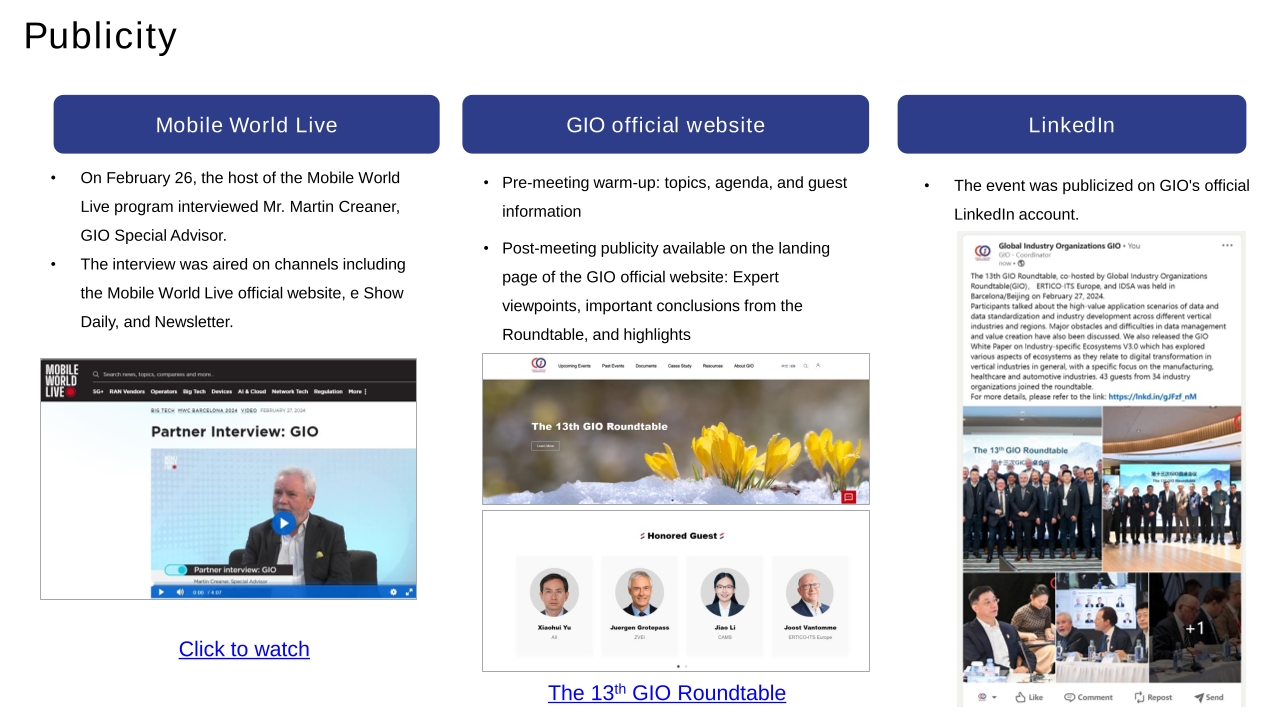Open Documents on GIO website
The image size is (1280, 720).
[646, 366]
